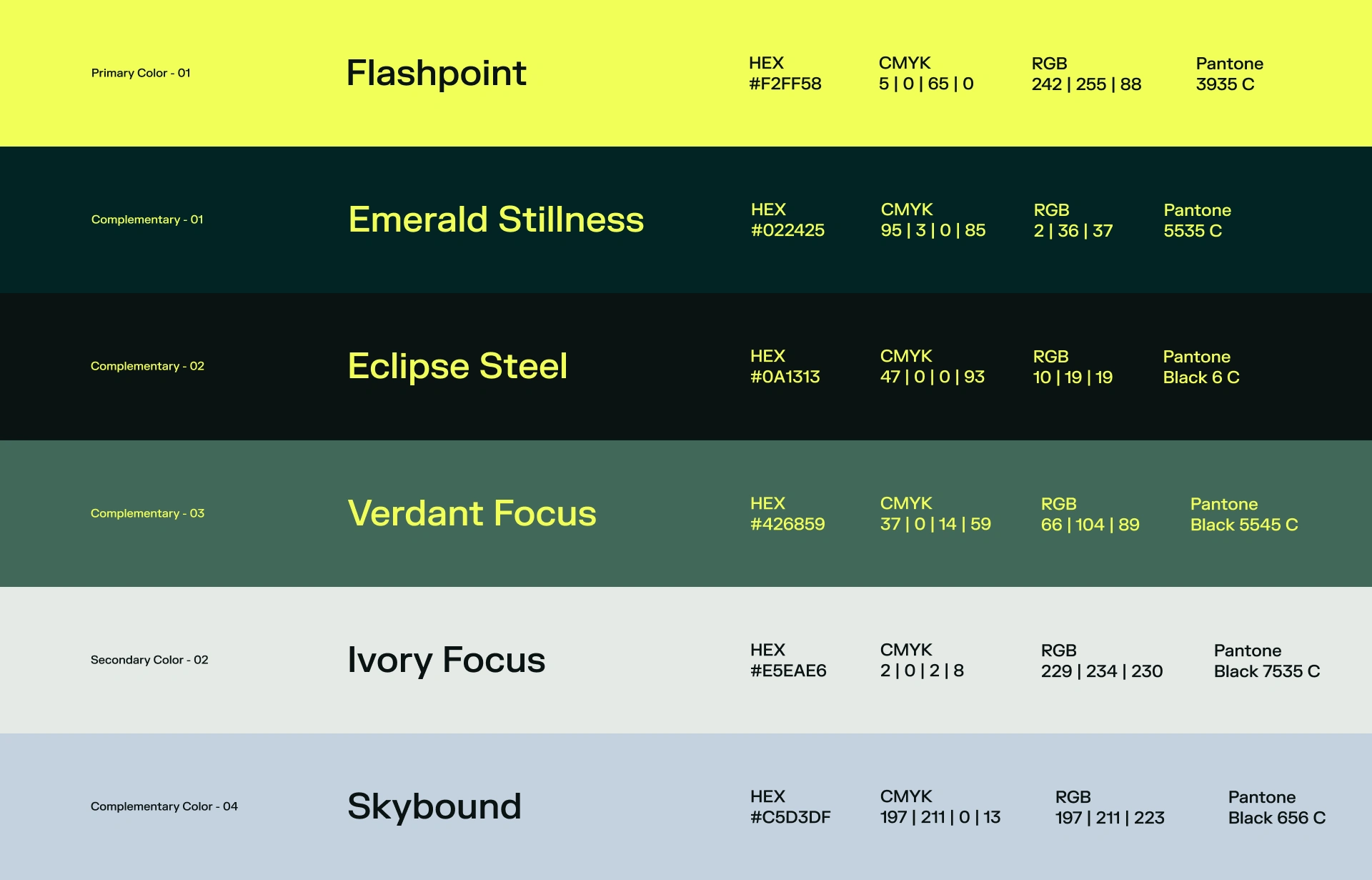Select the Ivory Focus title text
Viewport: 1372px width, 880px height.
tap(446, 660)
